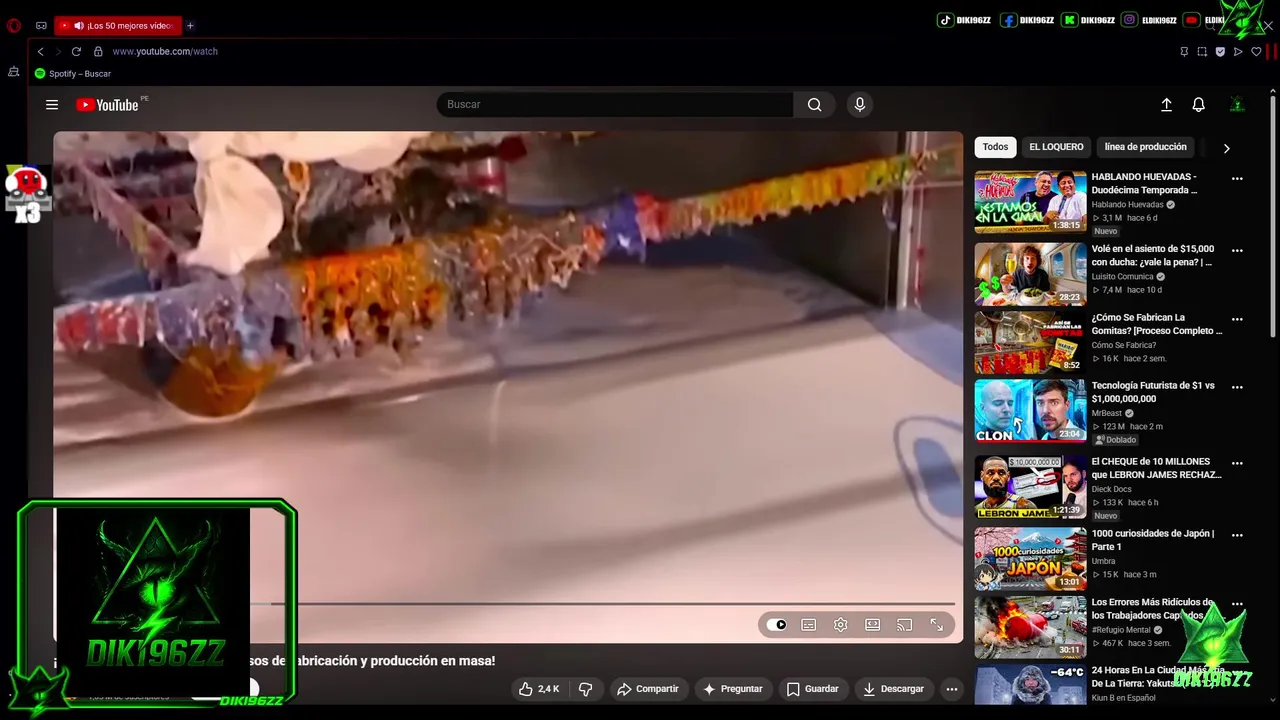Open the notifications bell

coord(1198,105)
